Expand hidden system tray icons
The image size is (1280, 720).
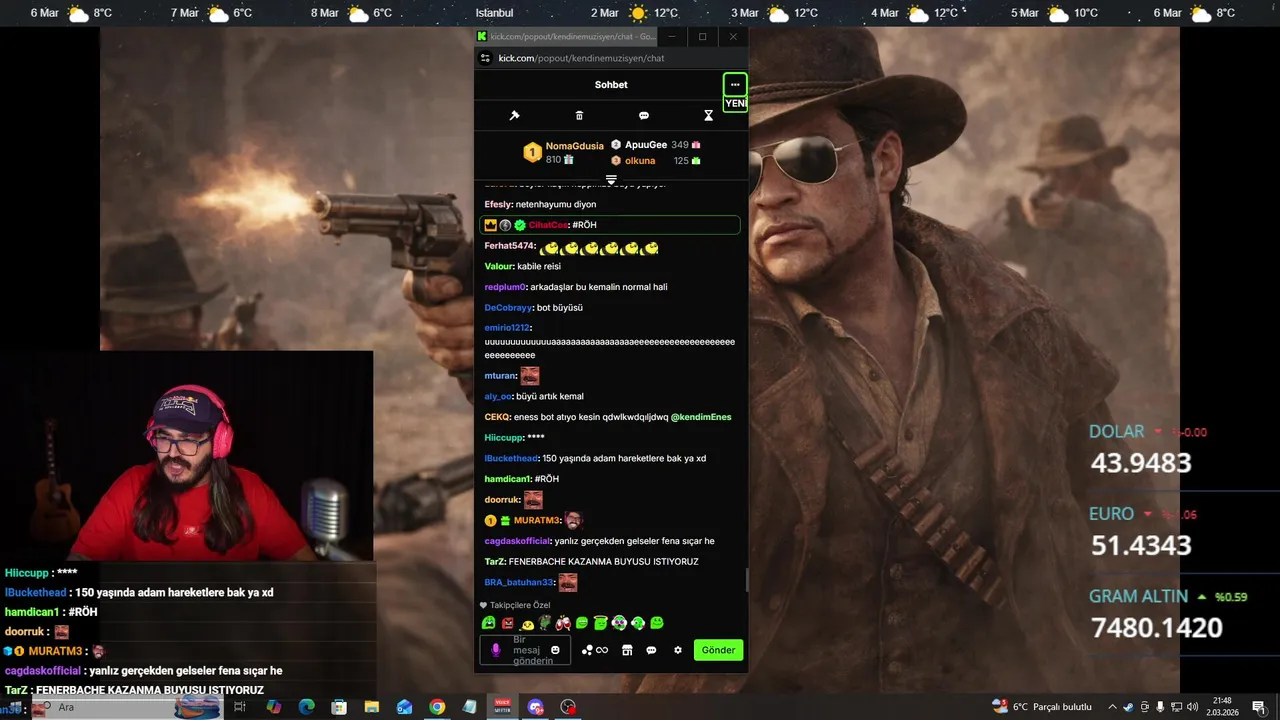pos(1112,707)
